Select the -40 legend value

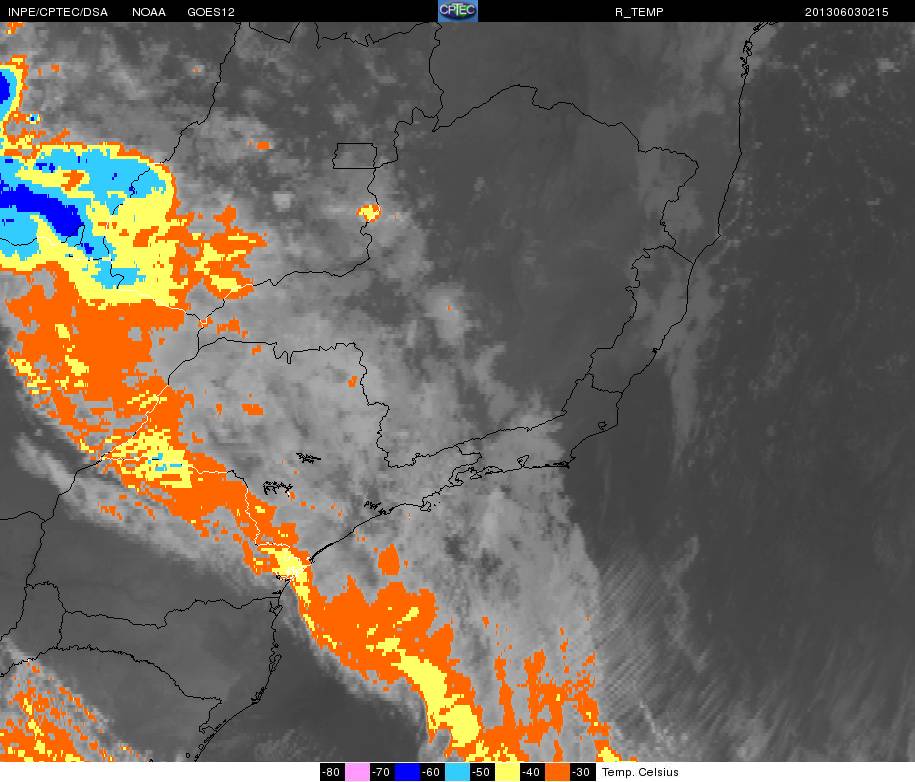pyautogui.click(x=532, y=772)
